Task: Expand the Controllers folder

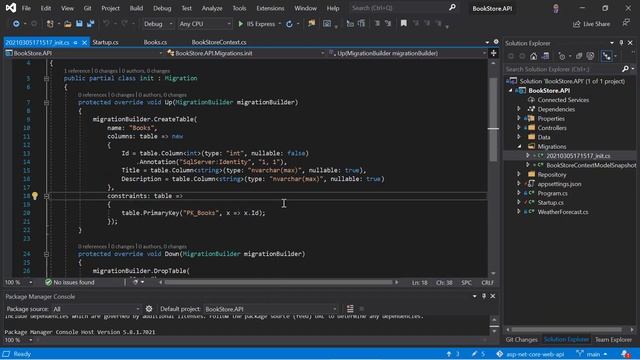Action: (x=519, y=128)
